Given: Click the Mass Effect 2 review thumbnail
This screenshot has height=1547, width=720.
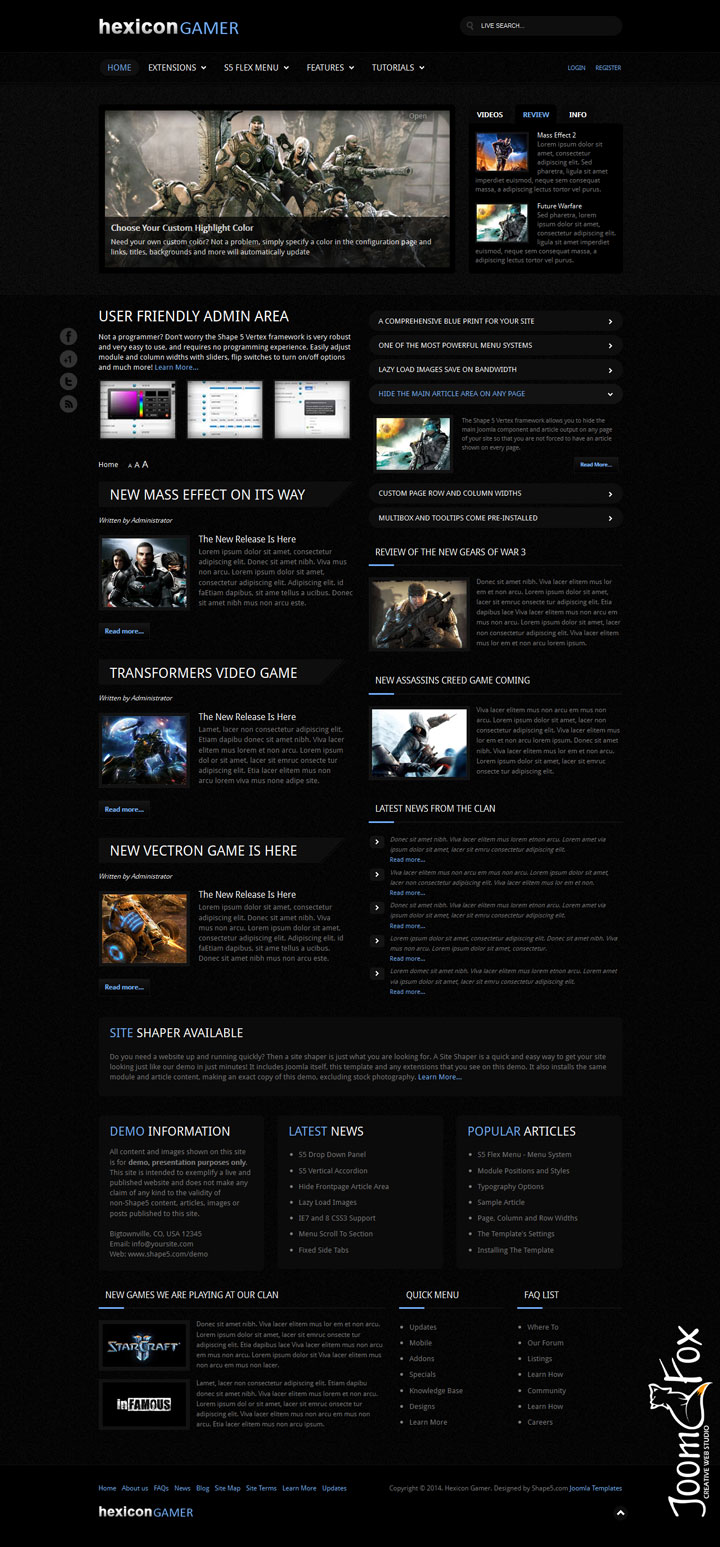Looking at the screenshot, I should click(502, 152).
